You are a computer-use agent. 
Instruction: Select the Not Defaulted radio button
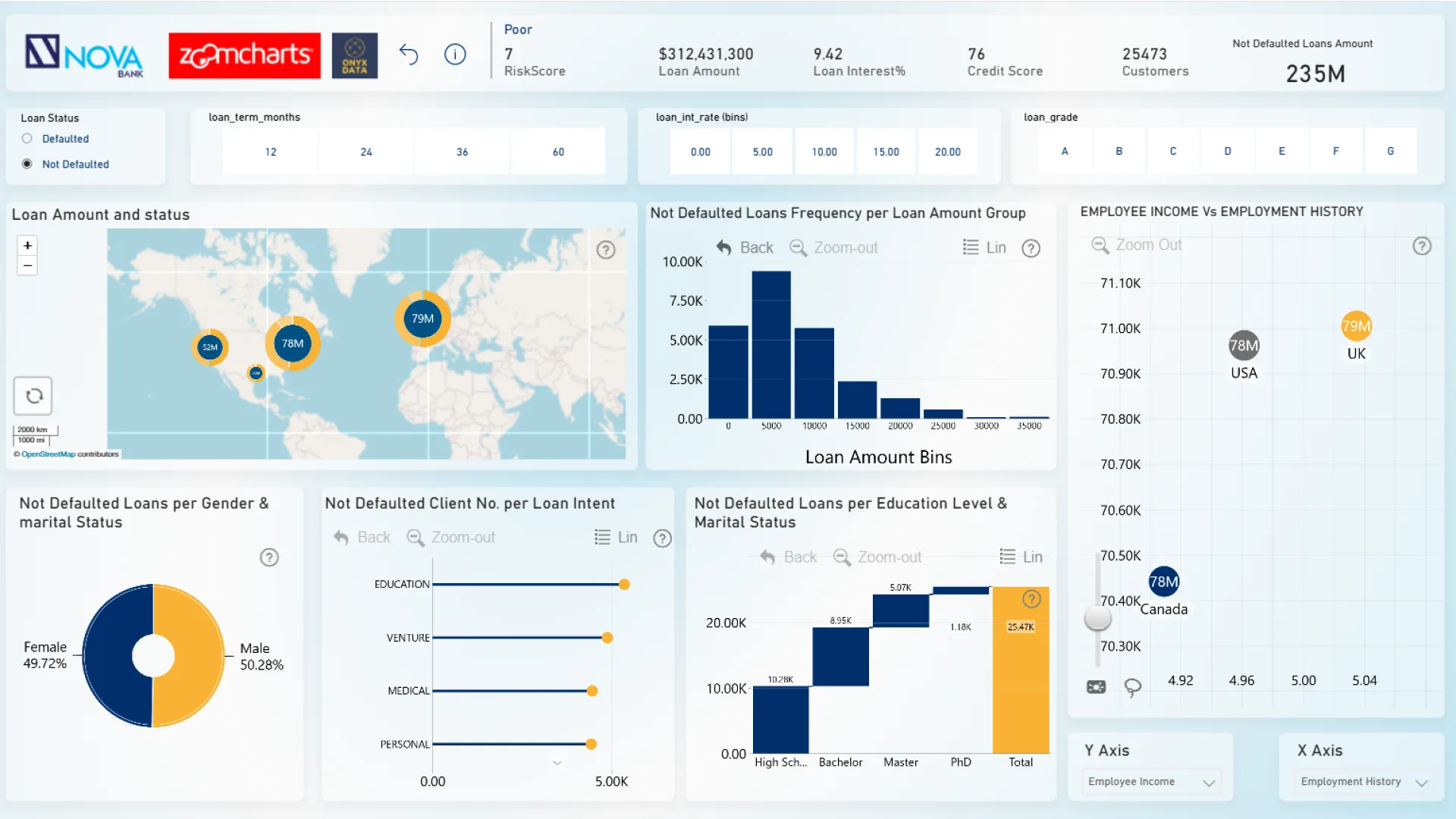tap(27, 164)
